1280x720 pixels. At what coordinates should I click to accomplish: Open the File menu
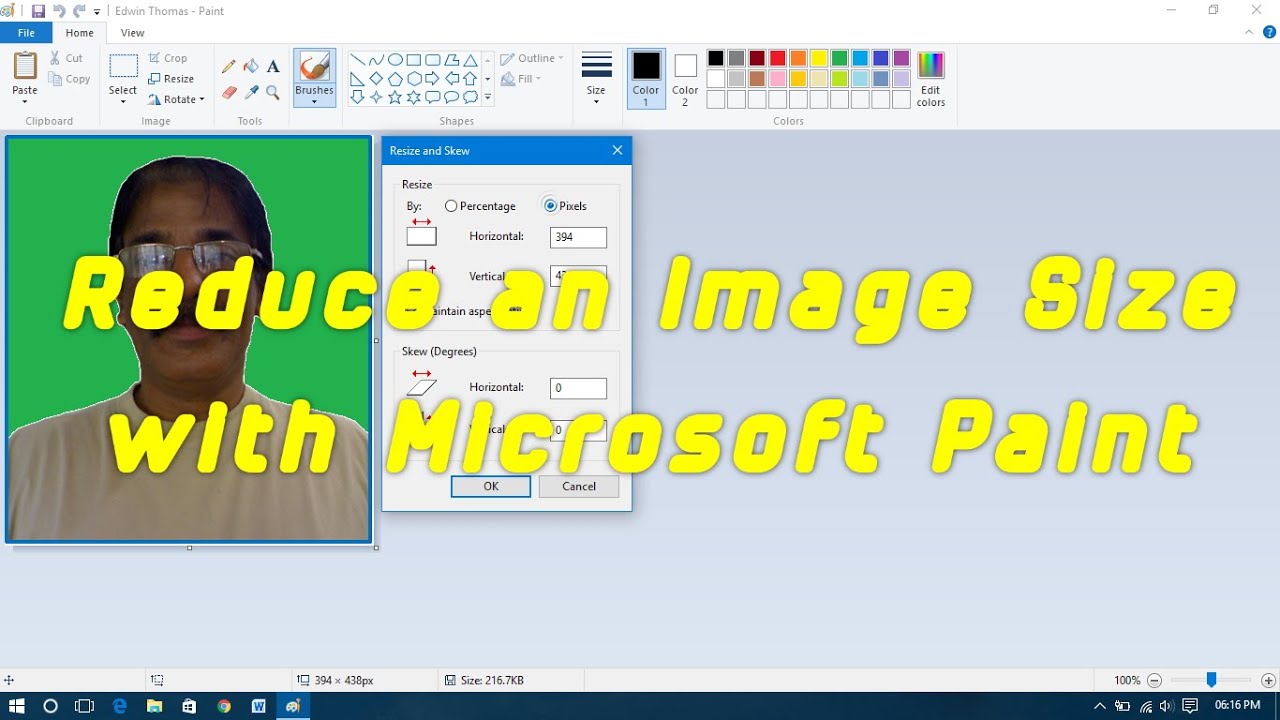(26, 33)
